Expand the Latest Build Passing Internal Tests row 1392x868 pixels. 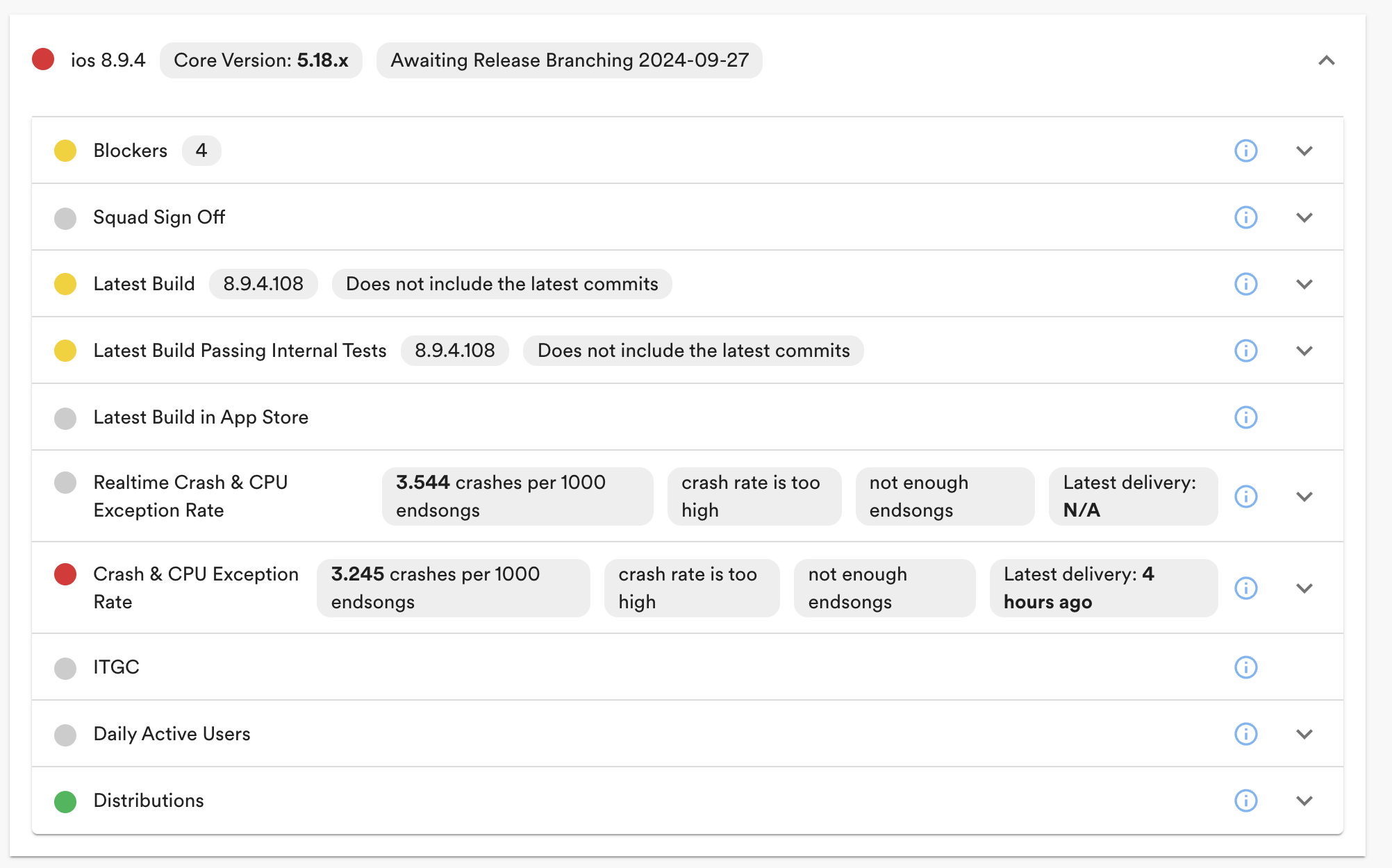1304,351
